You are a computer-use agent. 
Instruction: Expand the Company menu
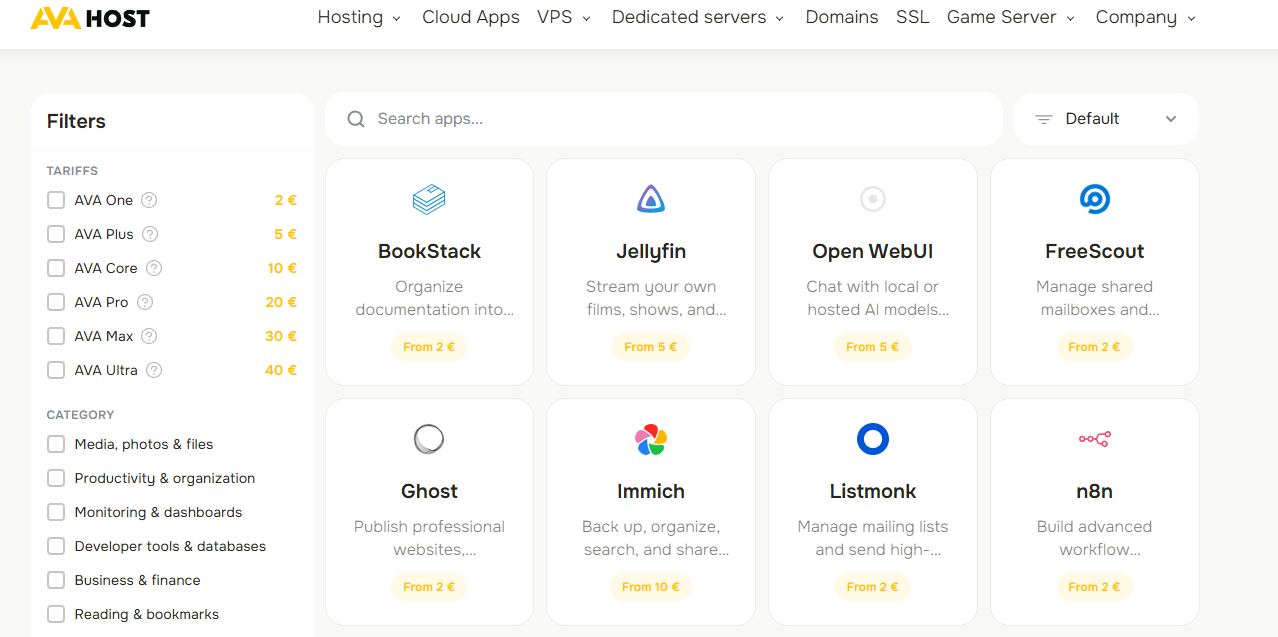1146,17
